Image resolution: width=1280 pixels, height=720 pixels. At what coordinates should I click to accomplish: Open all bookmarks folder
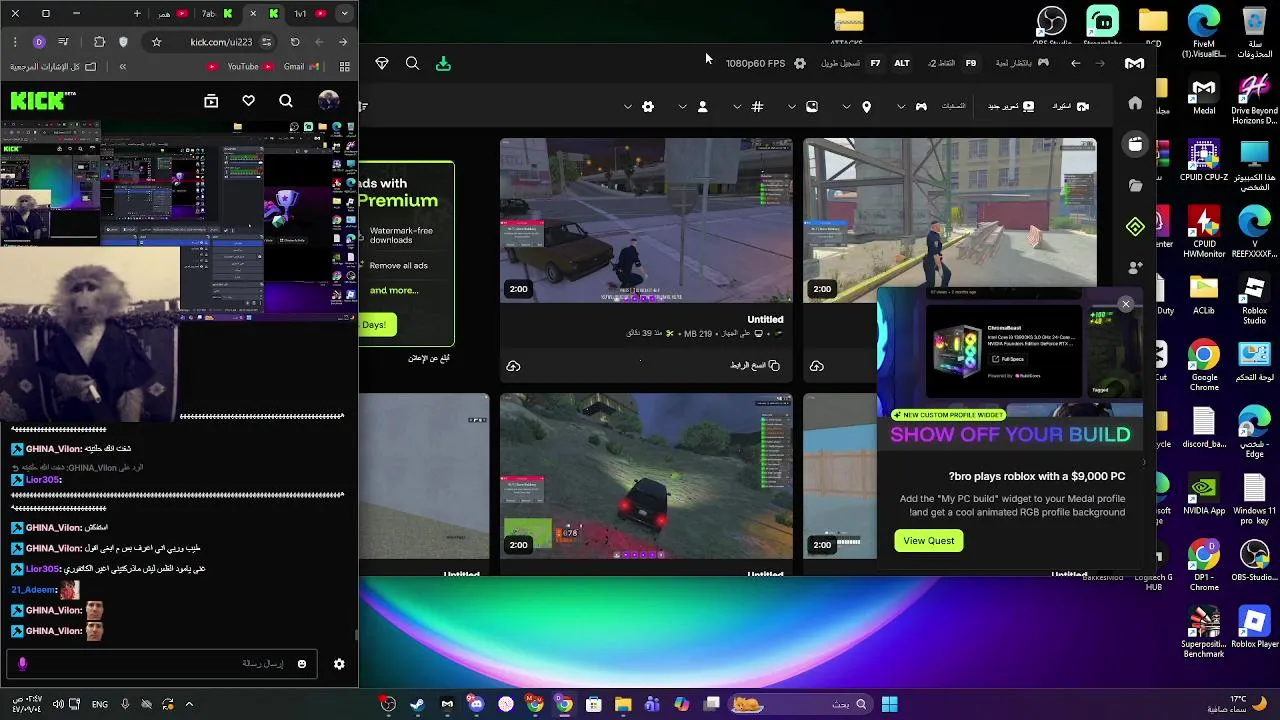point(53,67)
